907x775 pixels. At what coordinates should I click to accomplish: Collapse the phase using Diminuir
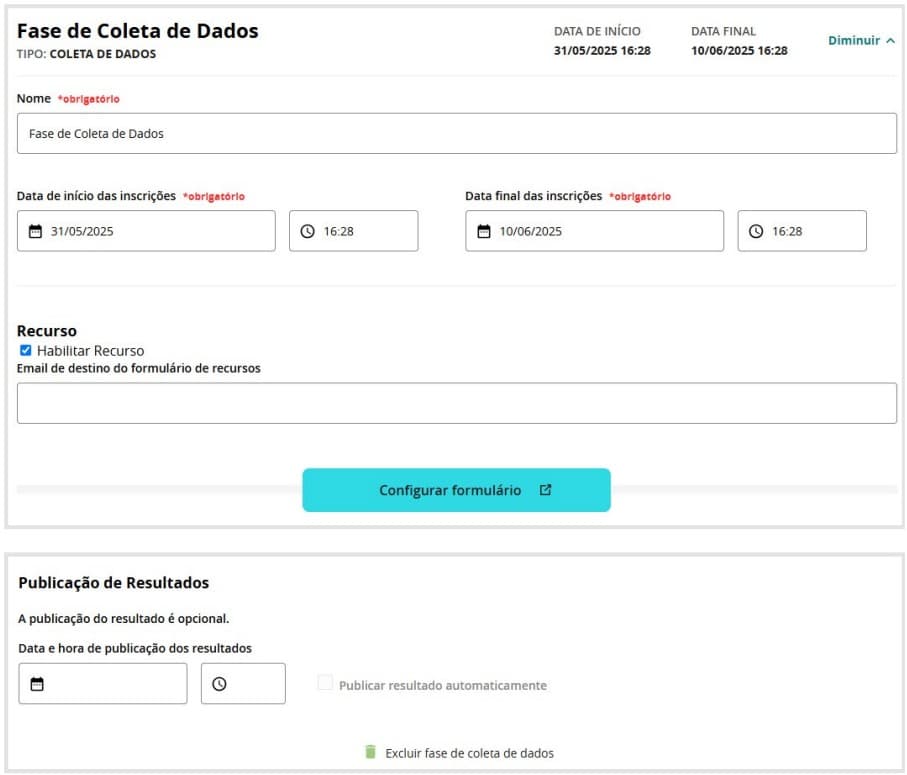(854, 41)
